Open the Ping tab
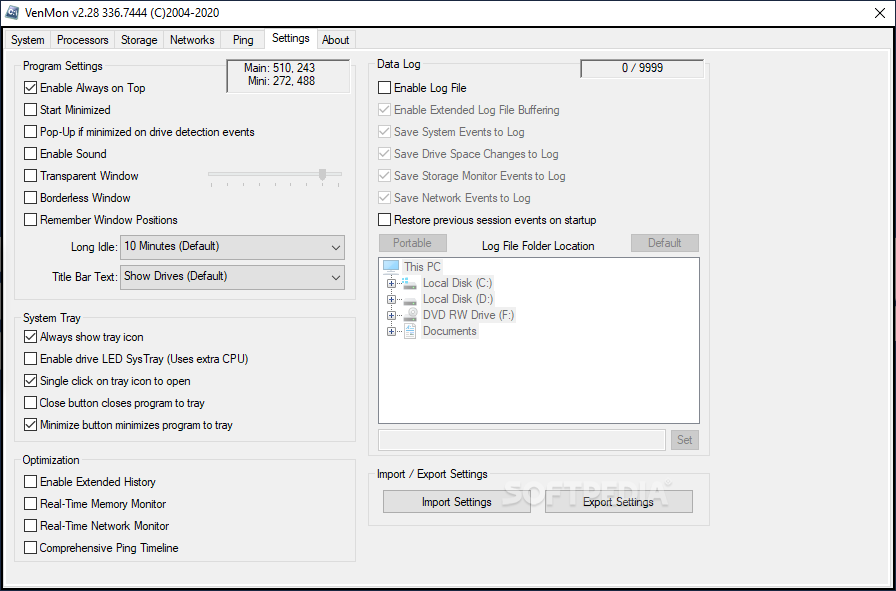Viewport: 896px width, 591px height. point(243,40)
